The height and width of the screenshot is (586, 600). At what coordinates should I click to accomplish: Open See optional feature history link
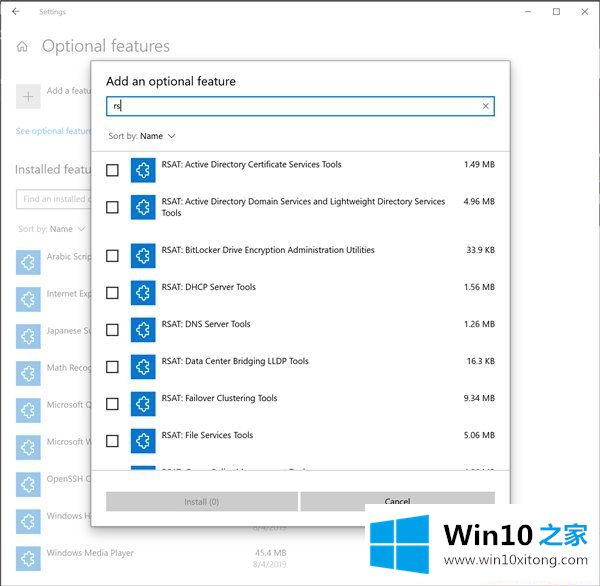(x=54, y=131)
